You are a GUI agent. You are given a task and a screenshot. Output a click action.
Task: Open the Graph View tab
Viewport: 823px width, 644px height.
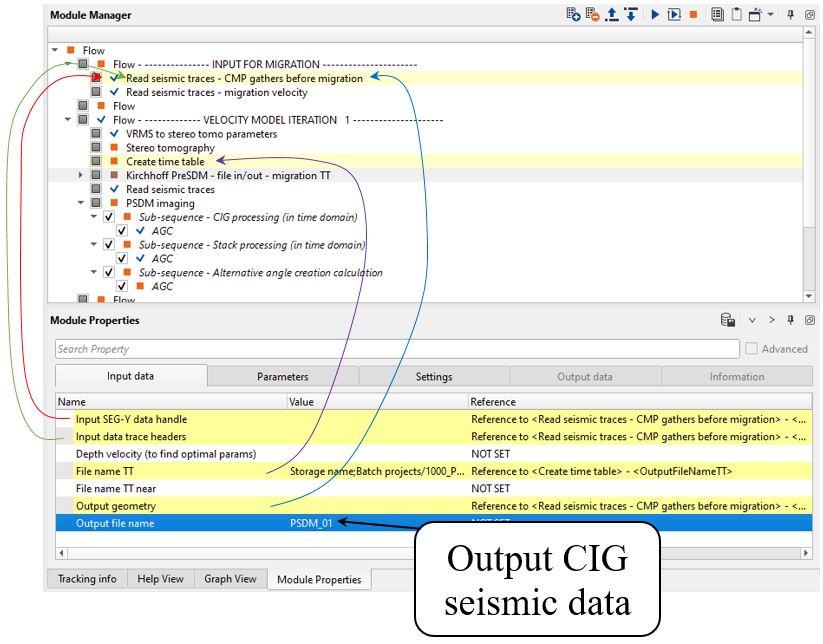coord(230,579)
